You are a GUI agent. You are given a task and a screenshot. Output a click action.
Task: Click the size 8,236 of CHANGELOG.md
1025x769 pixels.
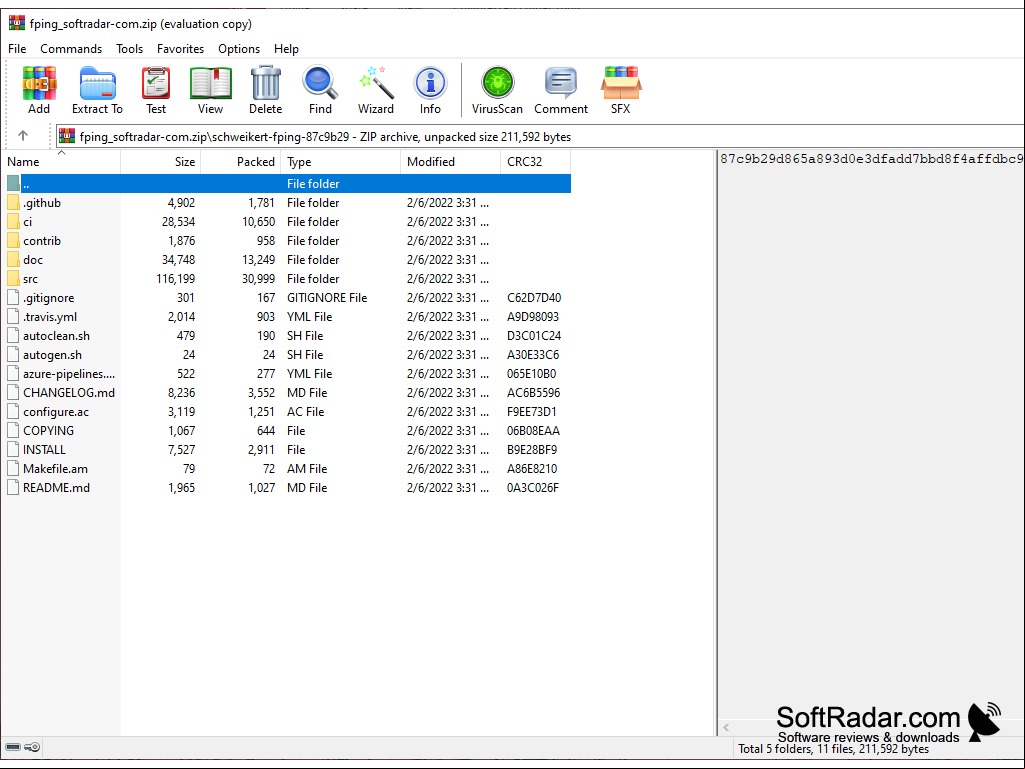click(x=181, y=392)
